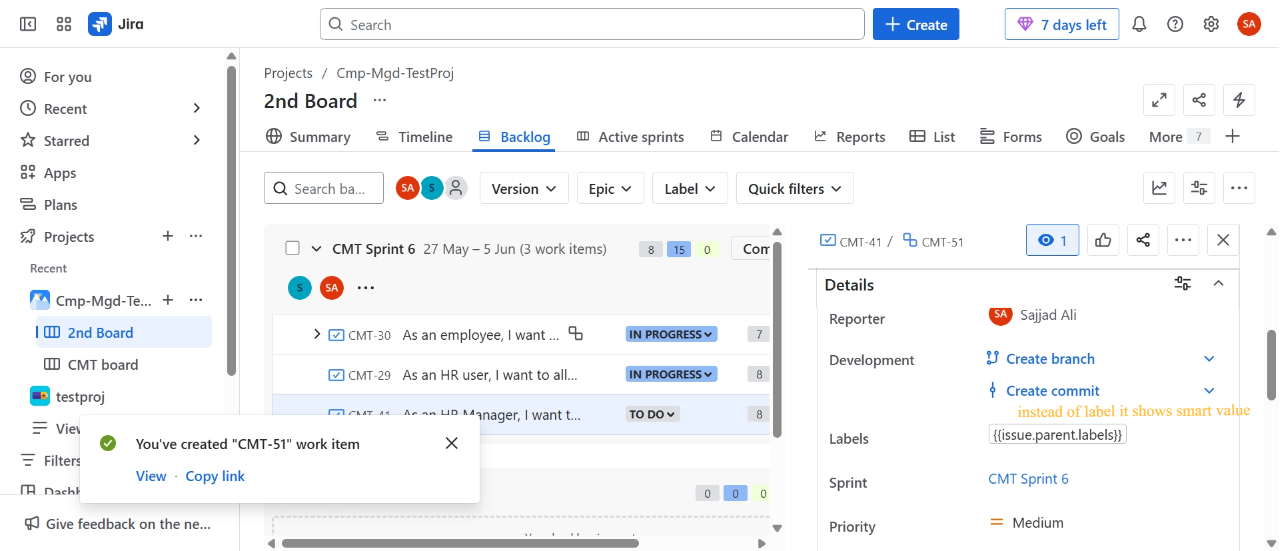Click the thumbs-up vote icon
Viewport: 1280px width, 551px height.
[x=1103, y=240]
